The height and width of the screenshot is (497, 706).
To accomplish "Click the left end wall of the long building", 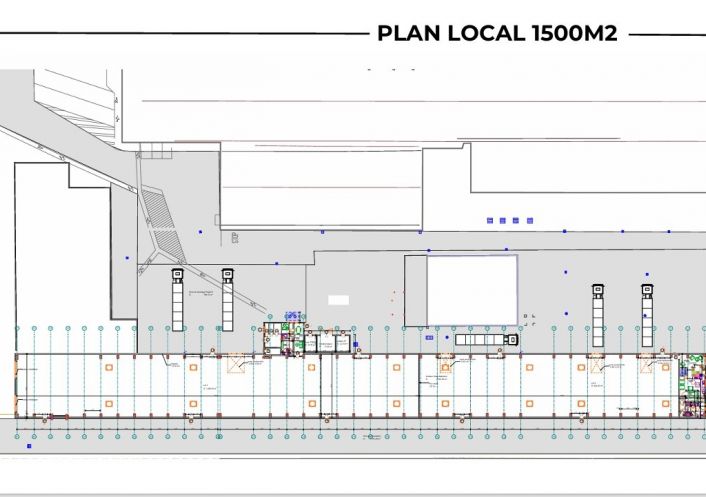I will [15, 384].
